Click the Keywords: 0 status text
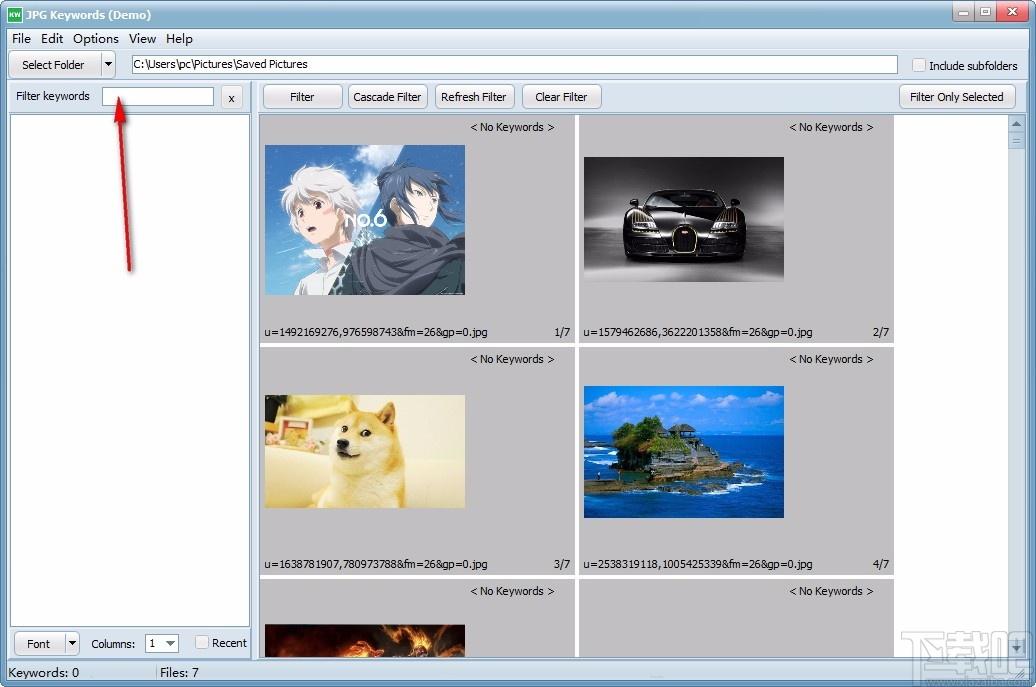 click(44, 672)
